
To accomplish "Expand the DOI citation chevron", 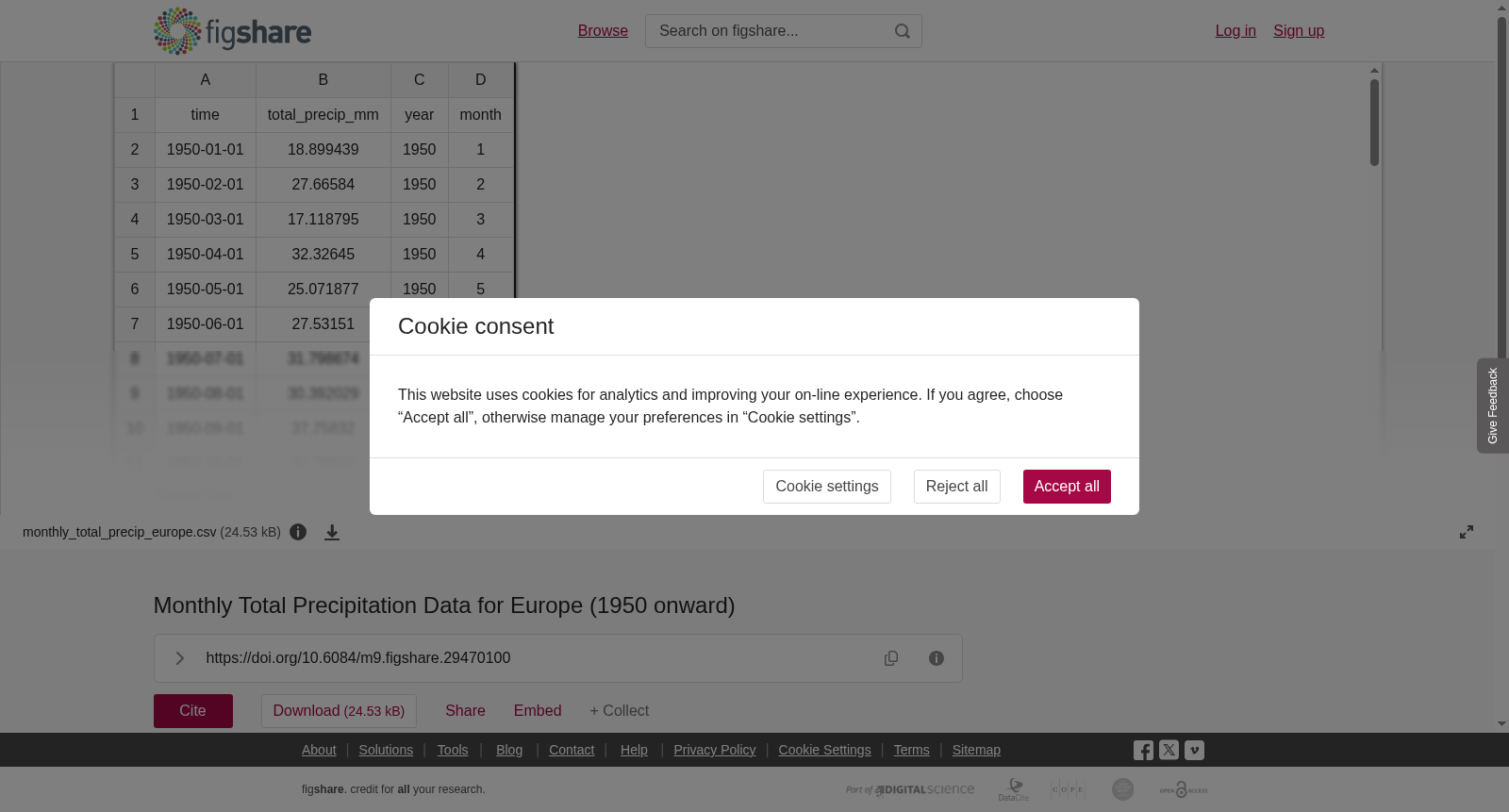I will [x=179, y=658].
